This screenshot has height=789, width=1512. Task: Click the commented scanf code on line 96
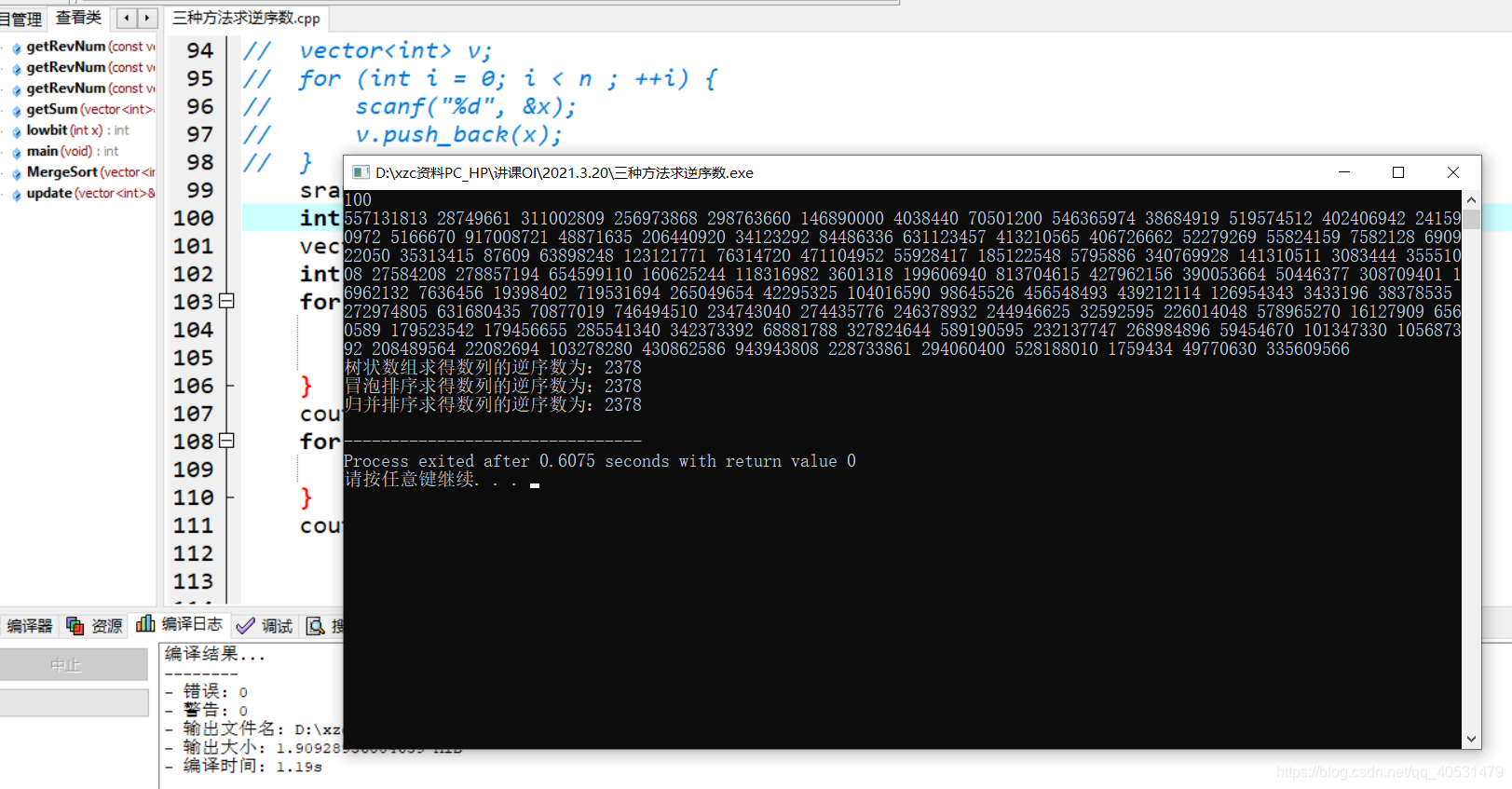466,107
